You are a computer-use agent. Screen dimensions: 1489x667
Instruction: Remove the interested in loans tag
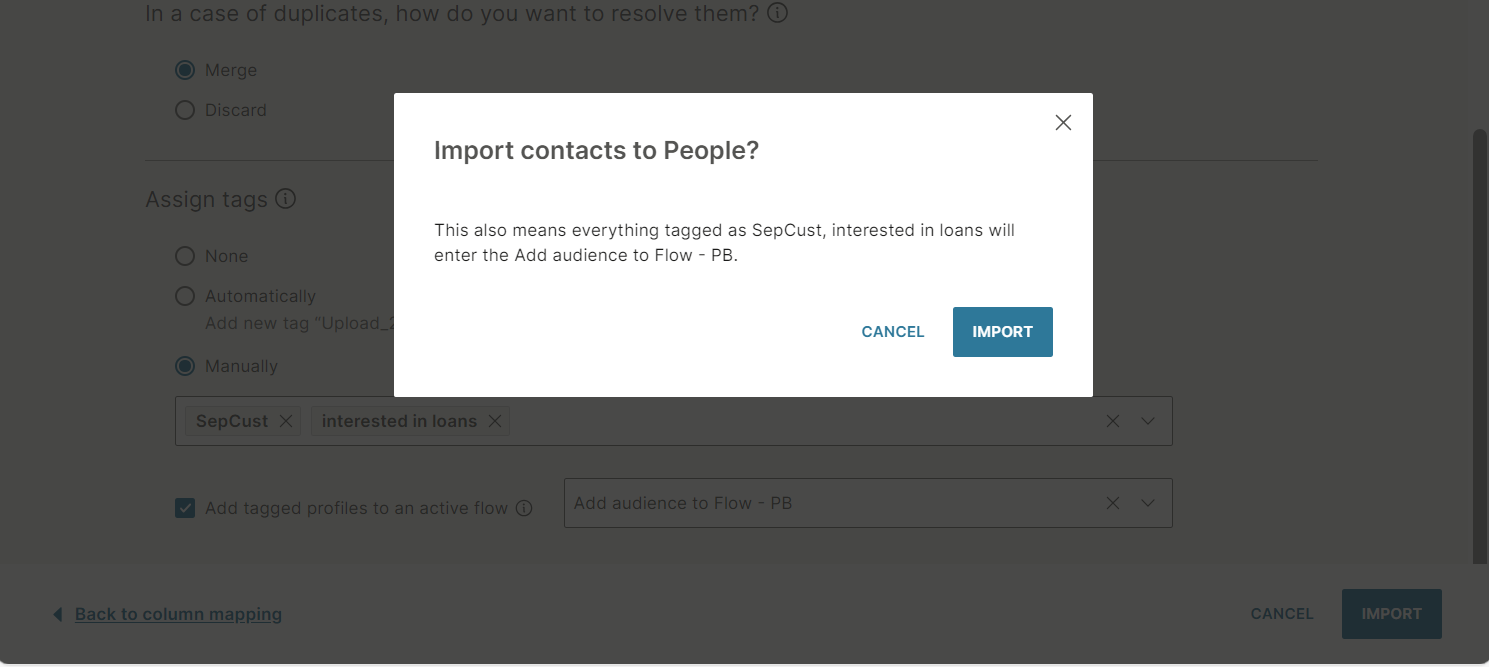tap(494, 421)
